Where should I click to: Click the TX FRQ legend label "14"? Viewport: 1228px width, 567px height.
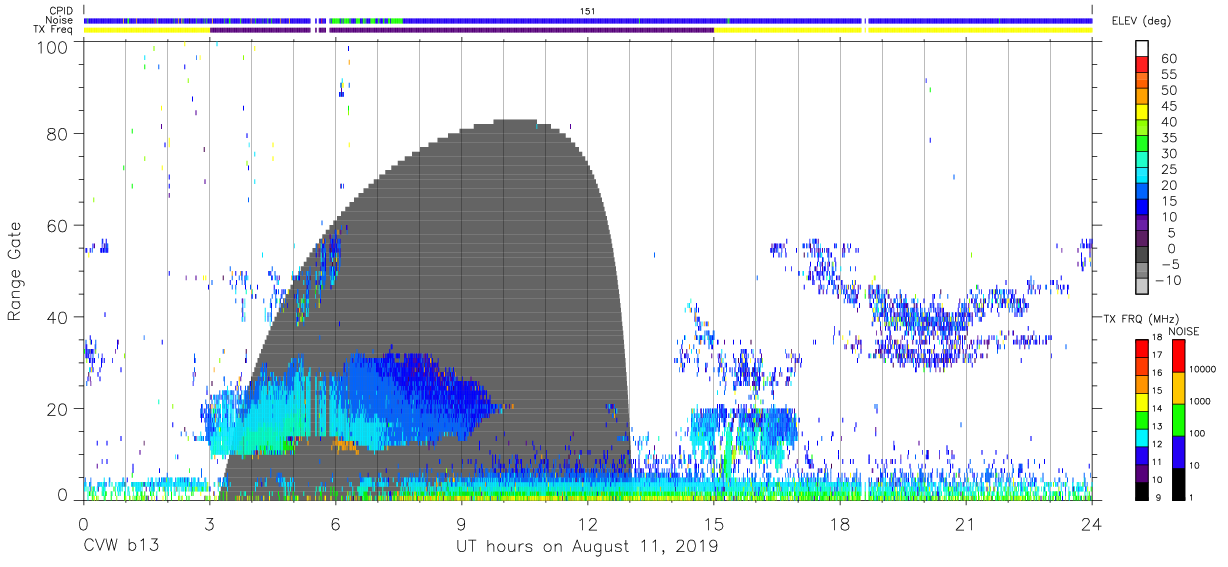1155,408
